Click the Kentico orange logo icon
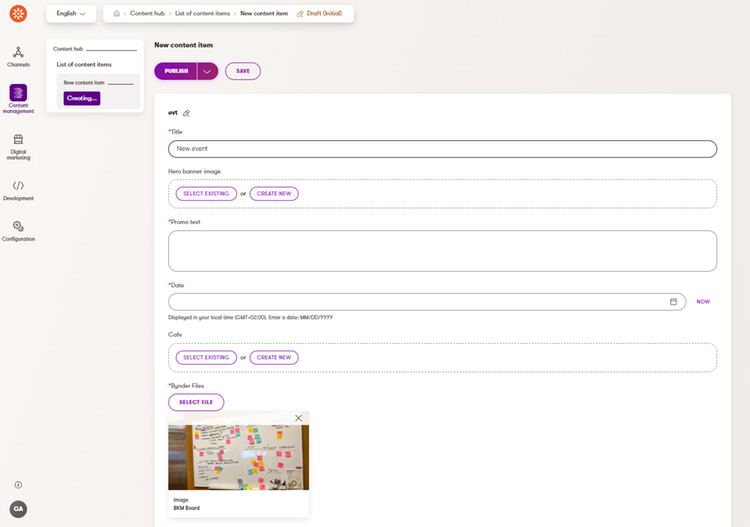The width and height of the screenshot is (750, 527). tap(18, 13)
